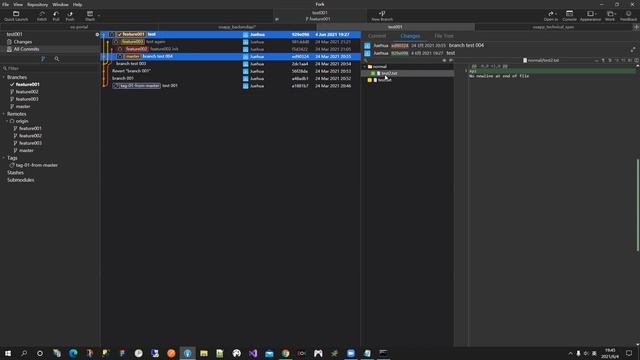Open the Quick Launch toolbar button
This screenshot has width=640, height=360.
click(16, 16)
